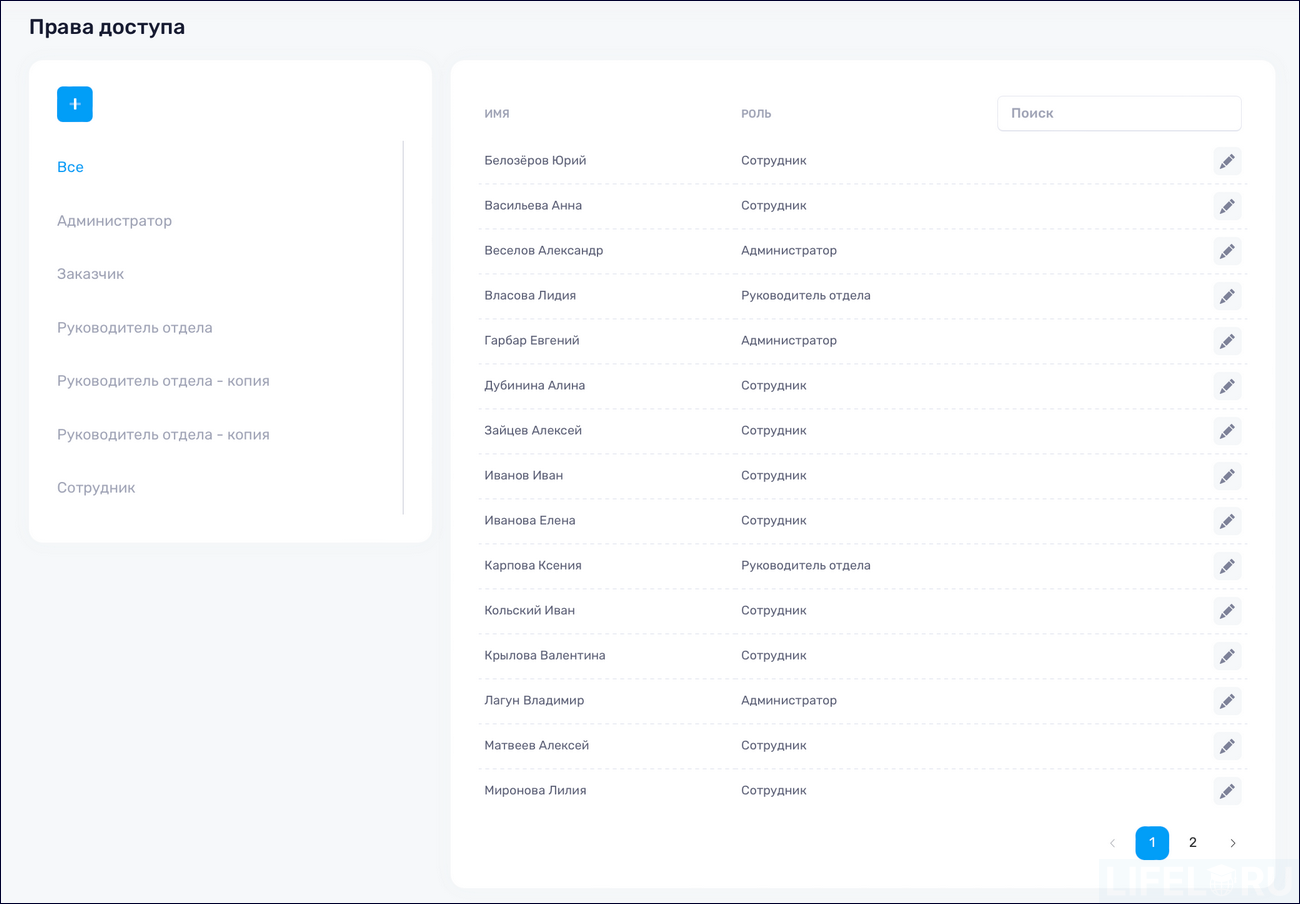Click the name Белозёров Юрий
Viewport: 1300px width, 904px height.
coord(535,160)
